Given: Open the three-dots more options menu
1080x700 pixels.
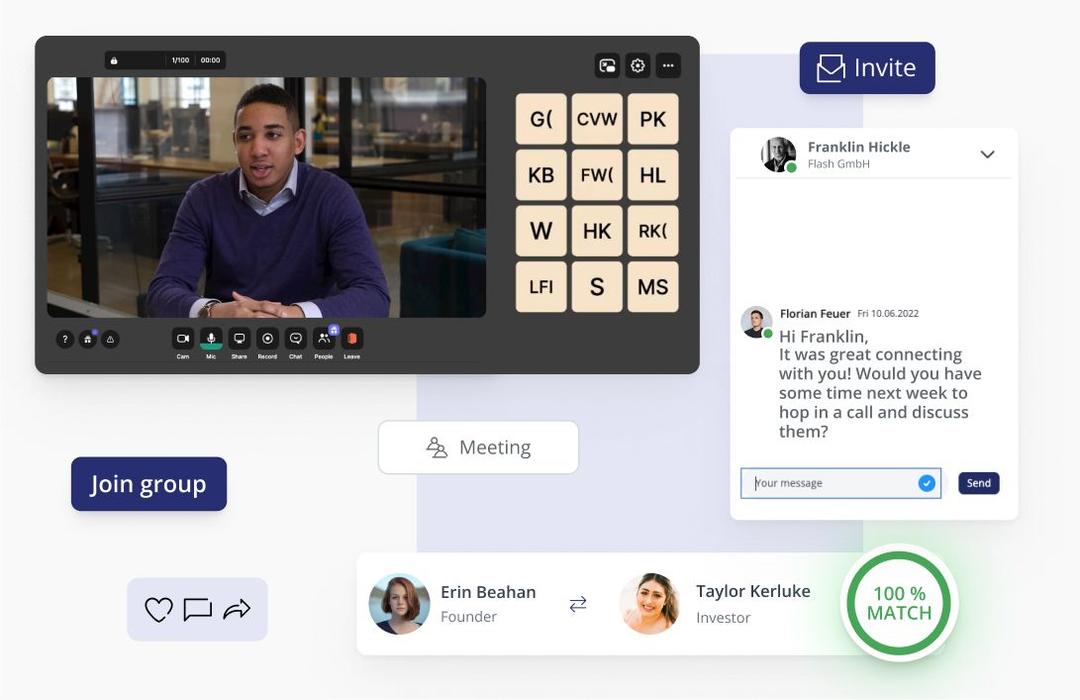Looking at the screenshot, I should pyautogui.click(x=668, y=66).
